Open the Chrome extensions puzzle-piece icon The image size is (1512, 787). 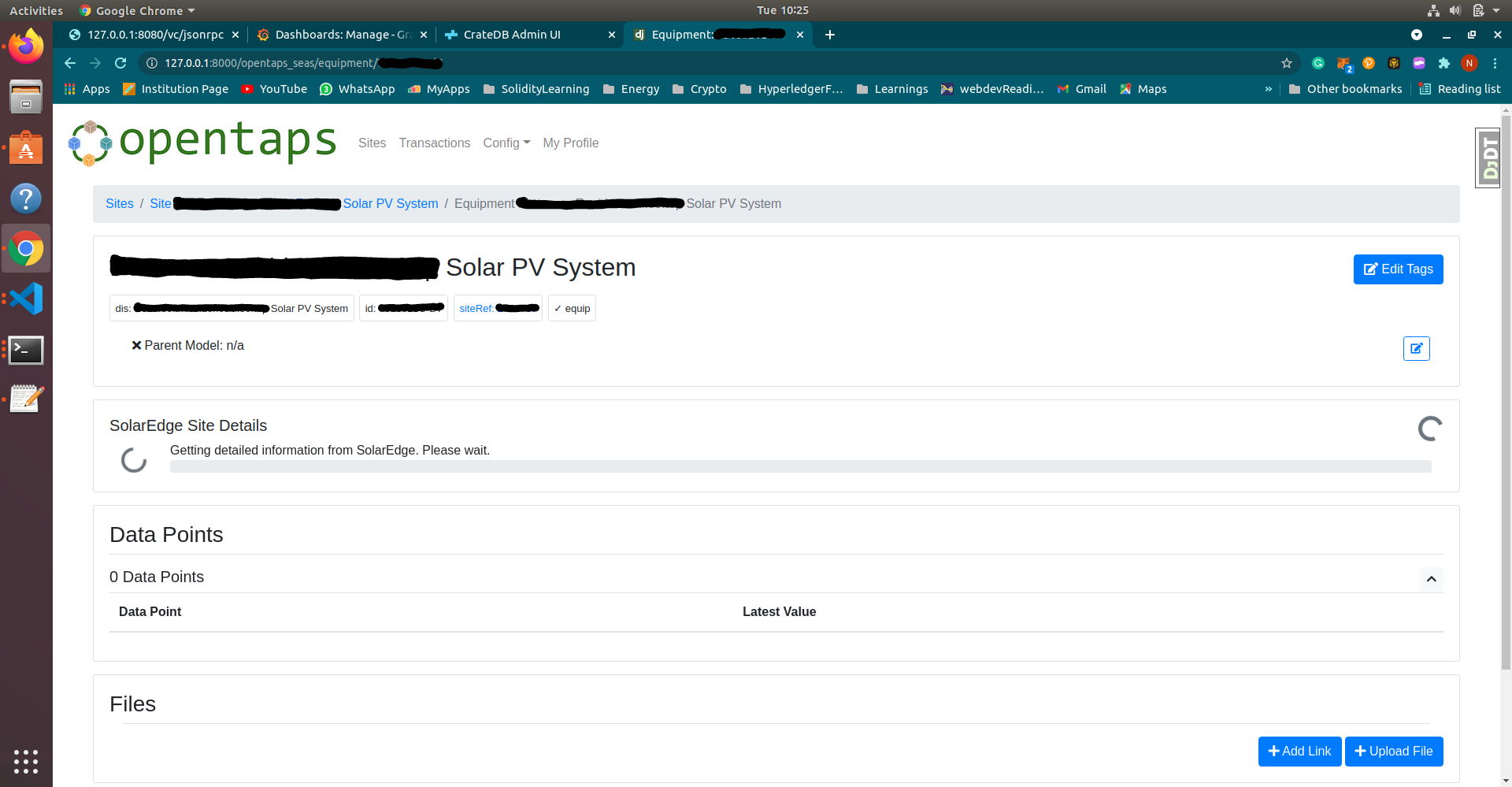coord(1445,63)
